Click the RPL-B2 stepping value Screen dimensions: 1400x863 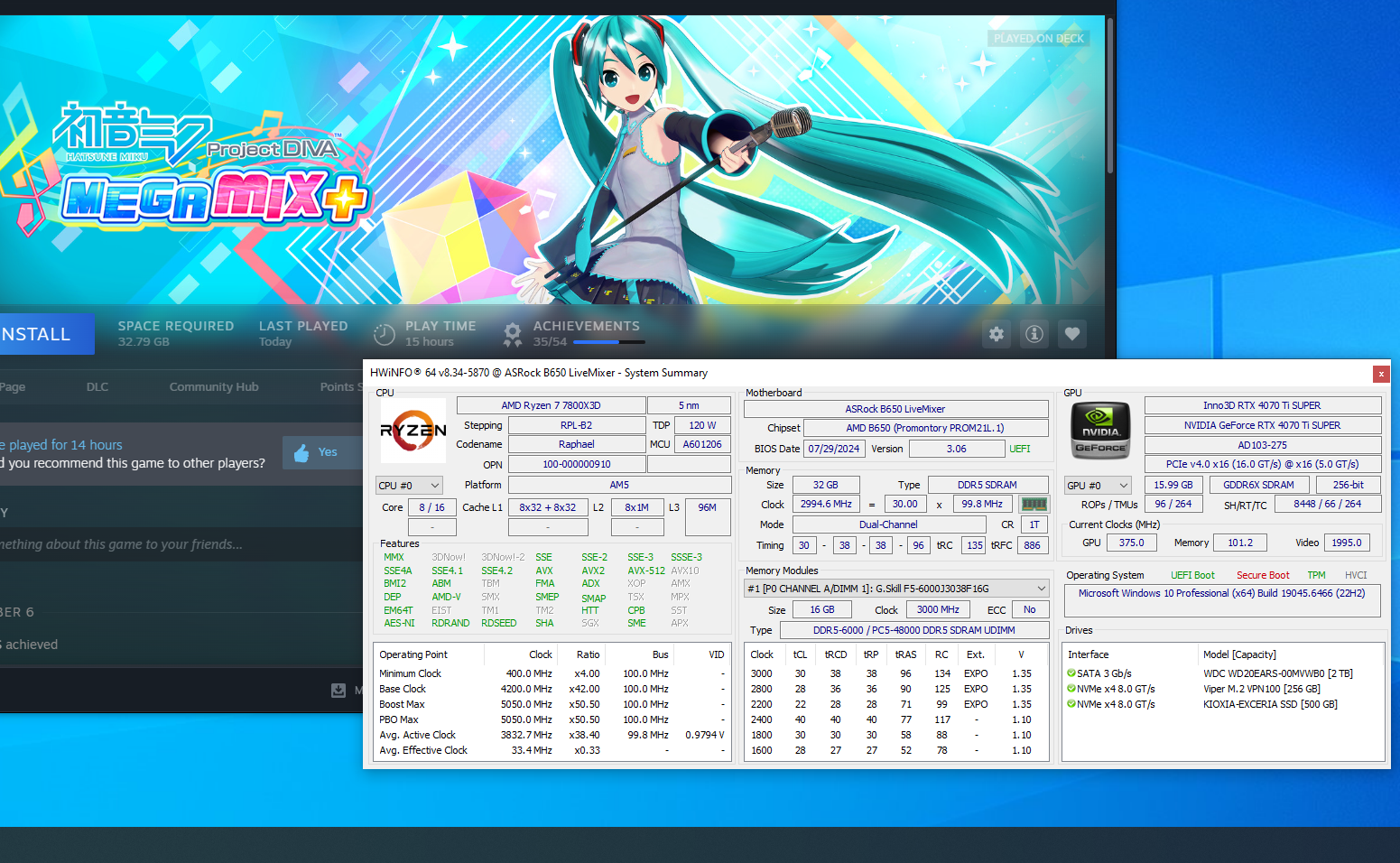tap(577, 425)
